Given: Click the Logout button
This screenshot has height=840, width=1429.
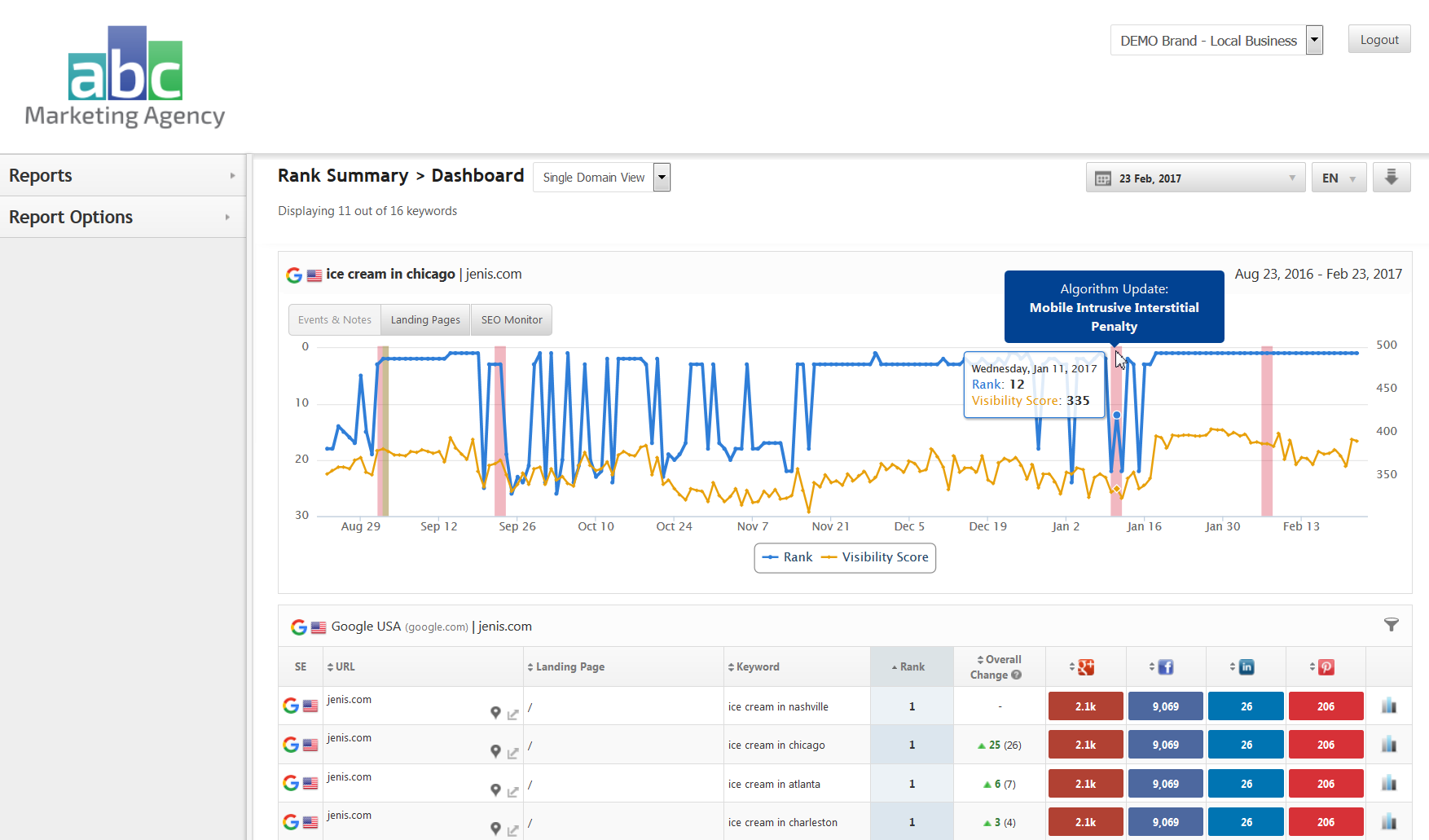Looking at the screenshot, I should tap(1378, 40).
